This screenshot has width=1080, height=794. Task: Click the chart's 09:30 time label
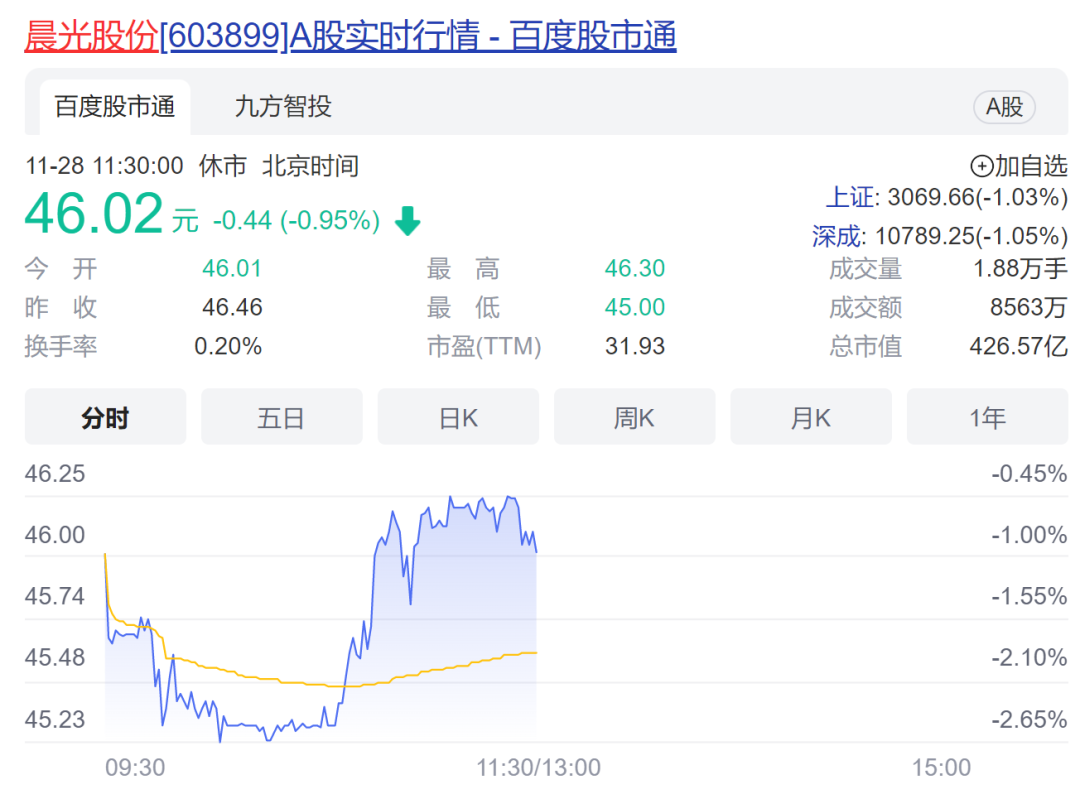pyautogui.click(x=135, y=767)
